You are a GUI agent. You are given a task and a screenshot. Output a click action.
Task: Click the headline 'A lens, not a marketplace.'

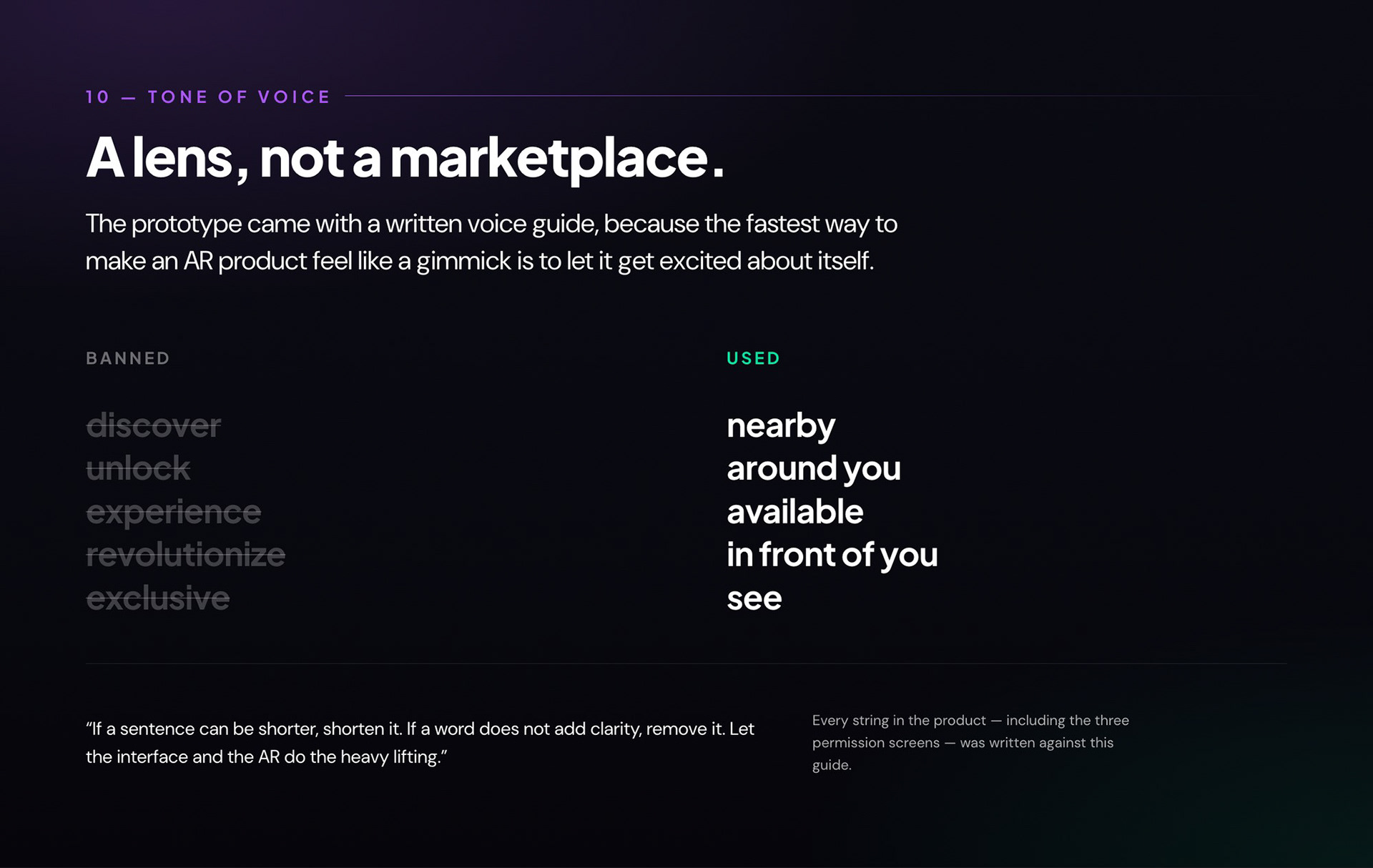pyautogui.click(x=405, y=158)
